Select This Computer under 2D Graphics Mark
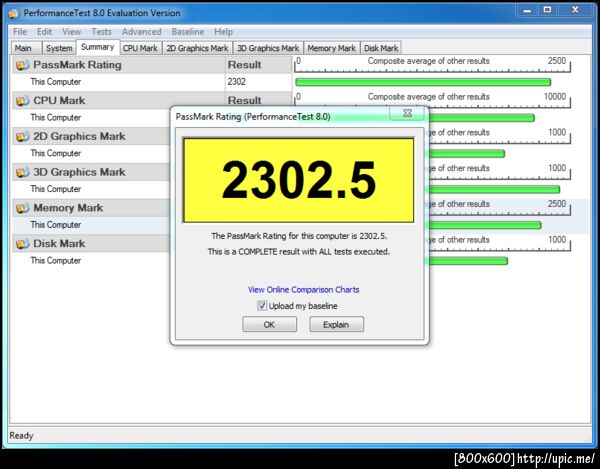This screenshot has width=600, height=469. pyautogui.click(x=55, y=153)
